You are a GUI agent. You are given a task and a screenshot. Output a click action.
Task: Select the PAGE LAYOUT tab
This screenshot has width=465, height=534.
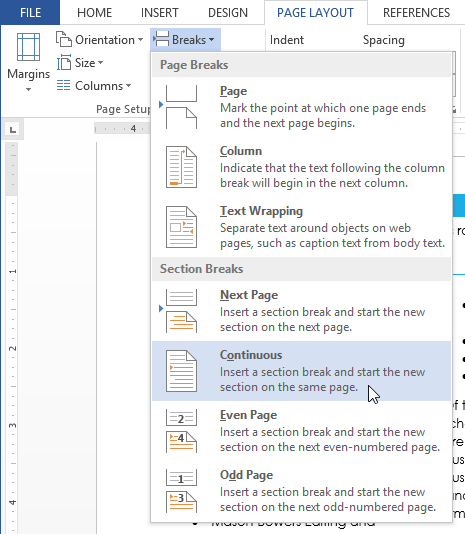315,13
